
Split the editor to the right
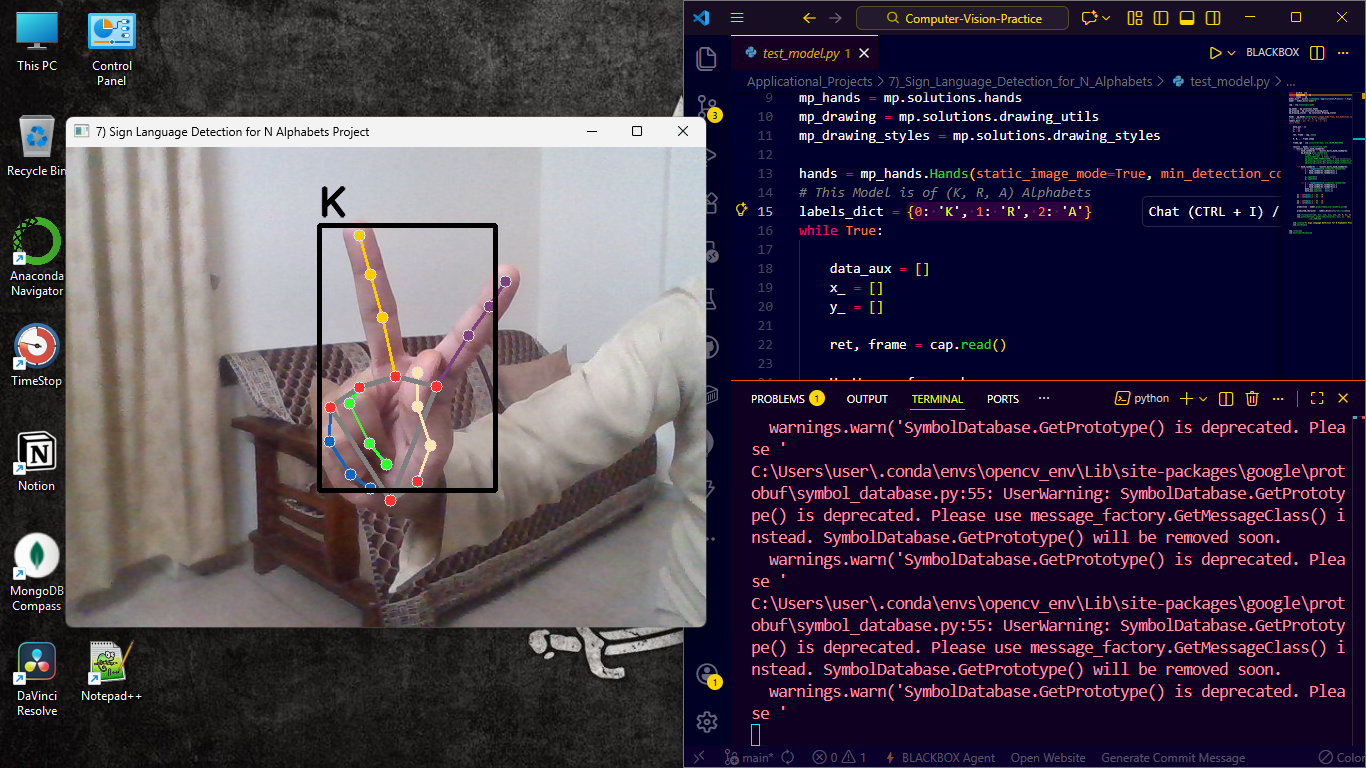pos(1317,53)
